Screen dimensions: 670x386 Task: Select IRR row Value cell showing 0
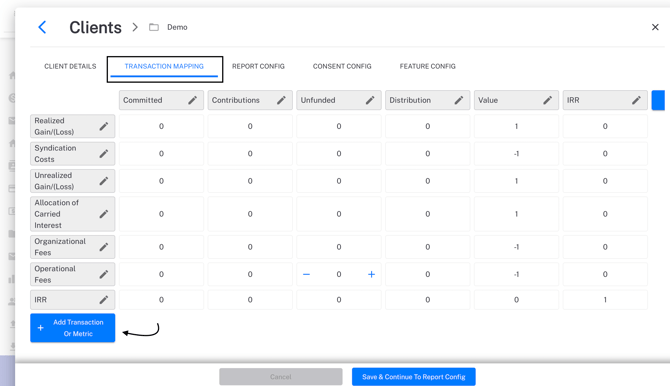[x=516, y=300]
